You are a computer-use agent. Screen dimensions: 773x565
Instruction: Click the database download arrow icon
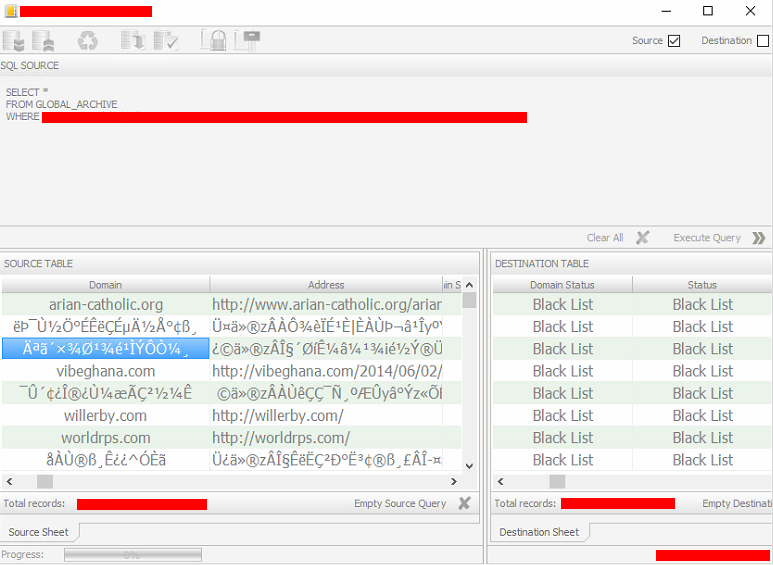(x=14, y=41)
